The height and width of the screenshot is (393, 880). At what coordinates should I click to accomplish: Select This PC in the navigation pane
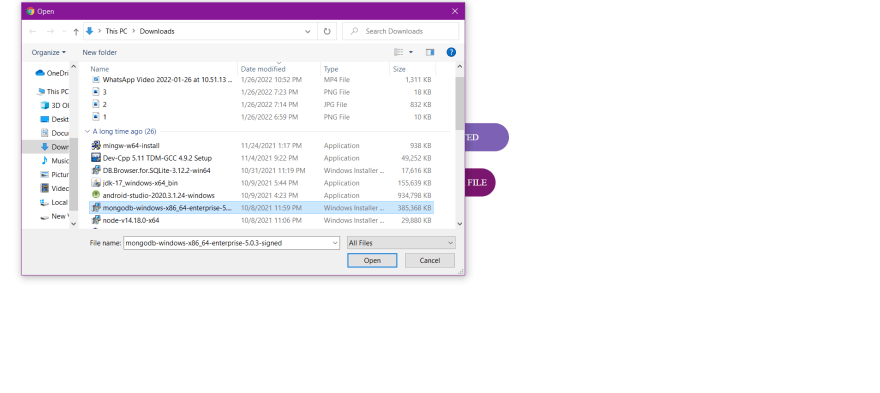tap(52, 92)
